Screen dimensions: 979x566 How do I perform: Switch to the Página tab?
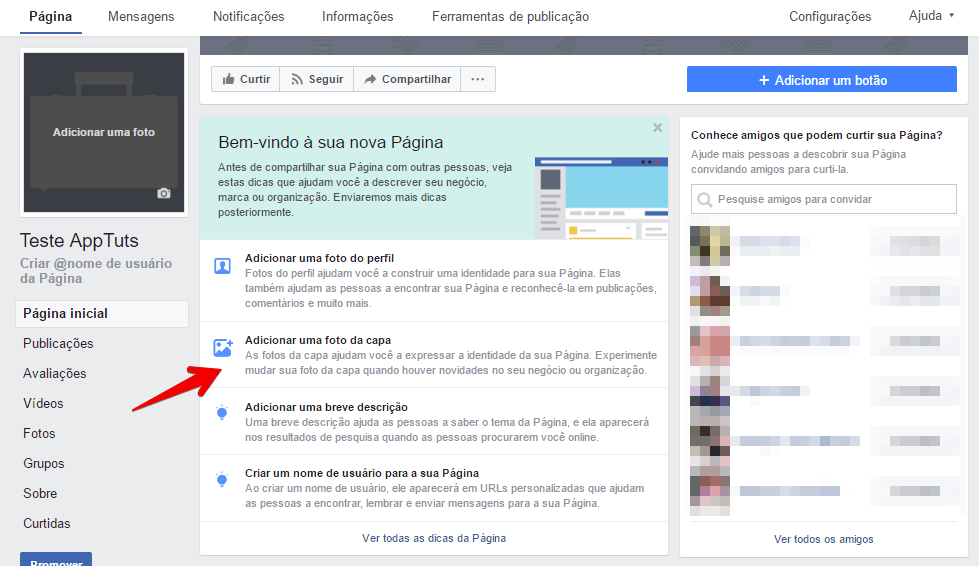(x=51, y=17)
